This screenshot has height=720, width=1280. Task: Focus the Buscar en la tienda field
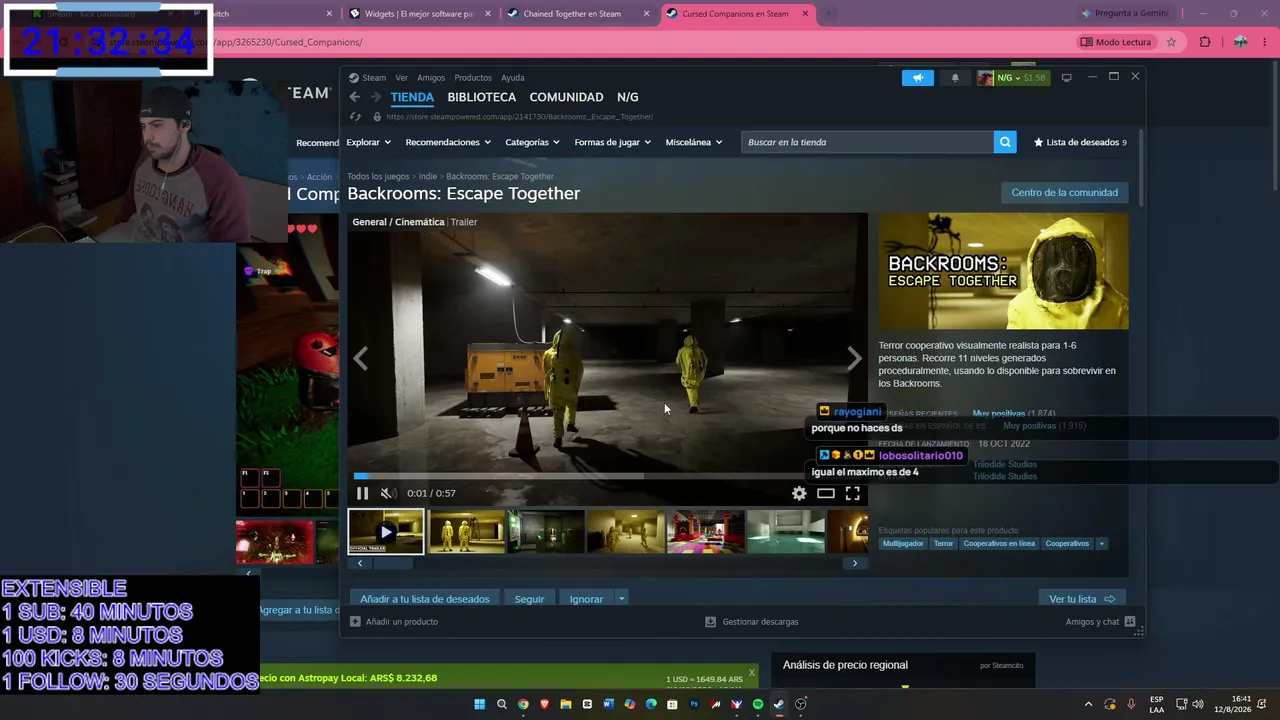[x=868, y=142]
